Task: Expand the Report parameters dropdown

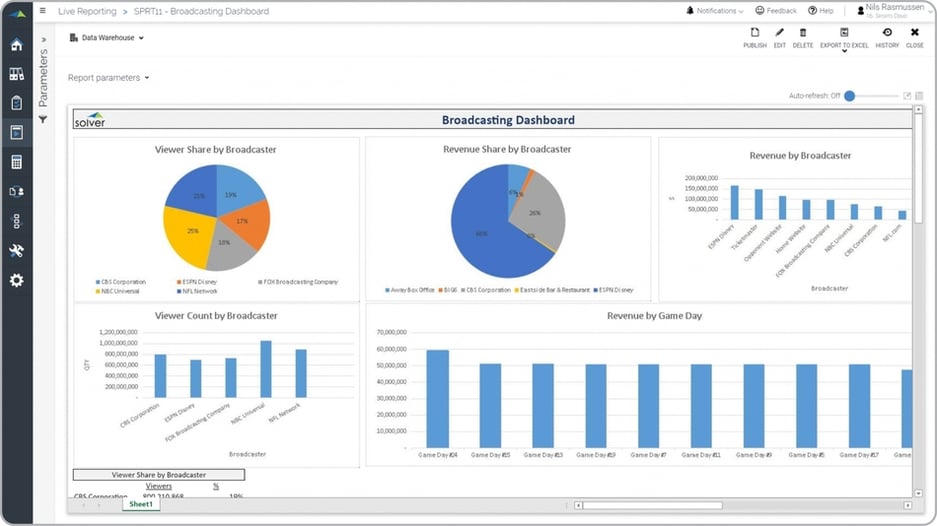Action: click(x=108, y=77)
